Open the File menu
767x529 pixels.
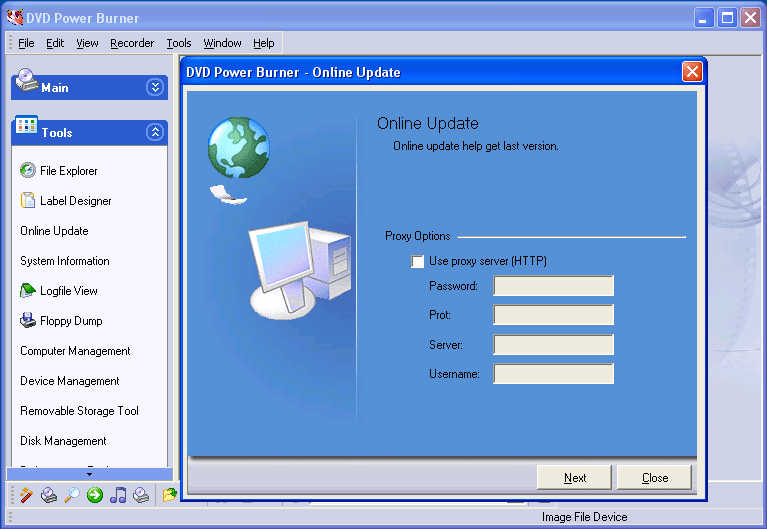pyautogui.click(x=26, y=43)
